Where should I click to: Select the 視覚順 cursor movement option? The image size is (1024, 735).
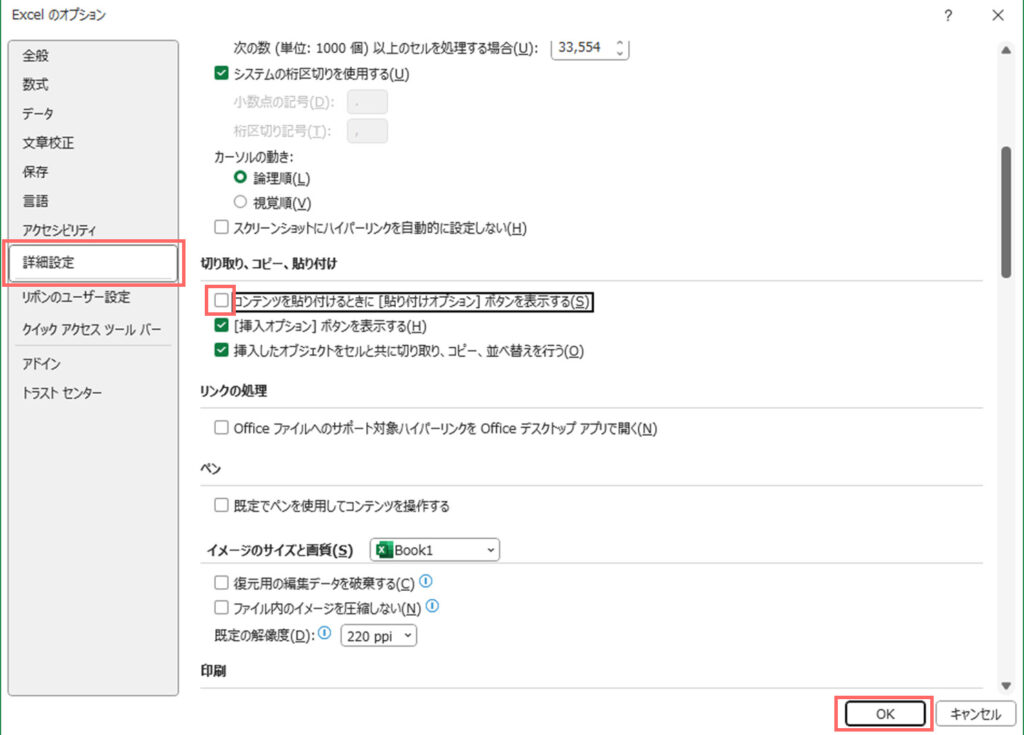[x=240, y=201]
